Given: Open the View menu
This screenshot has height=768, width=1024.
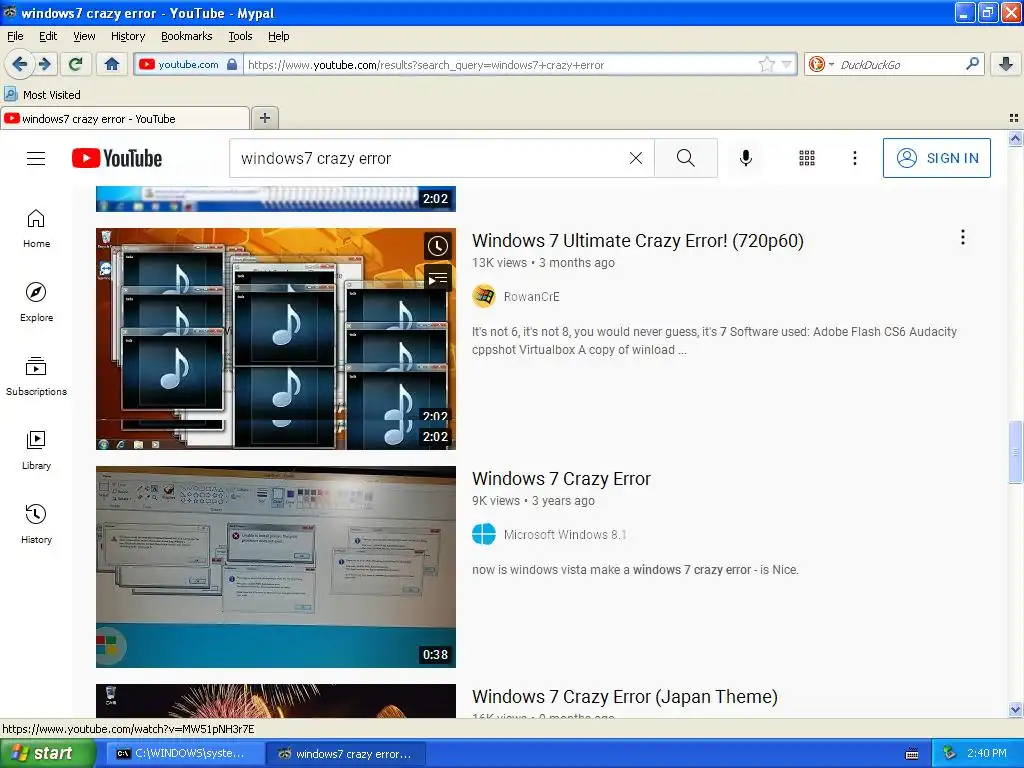Looking at the screenshot, I should pyautogui.click(x=84, y=36).
